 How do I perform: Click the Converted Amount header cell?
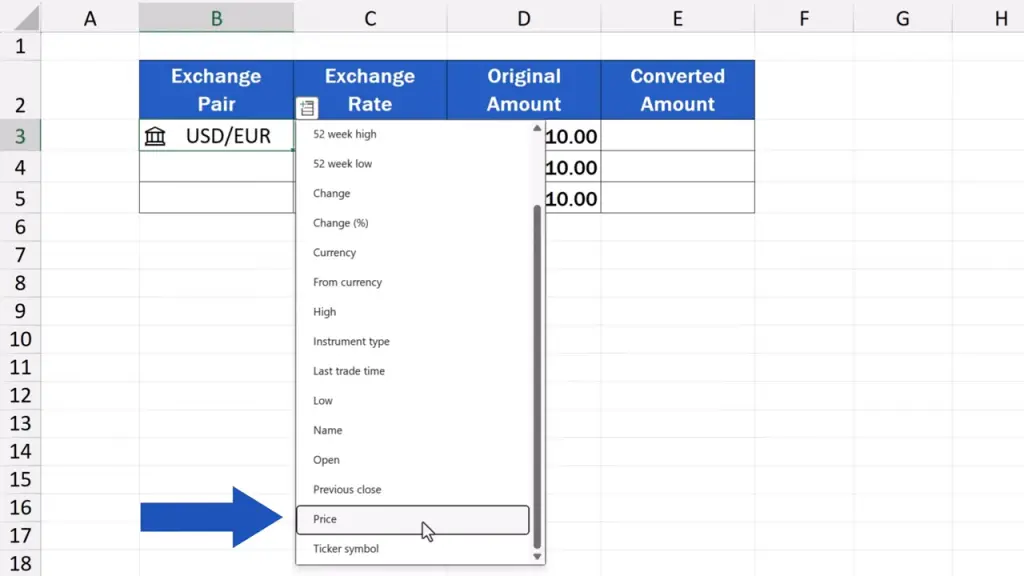[677, 90]
